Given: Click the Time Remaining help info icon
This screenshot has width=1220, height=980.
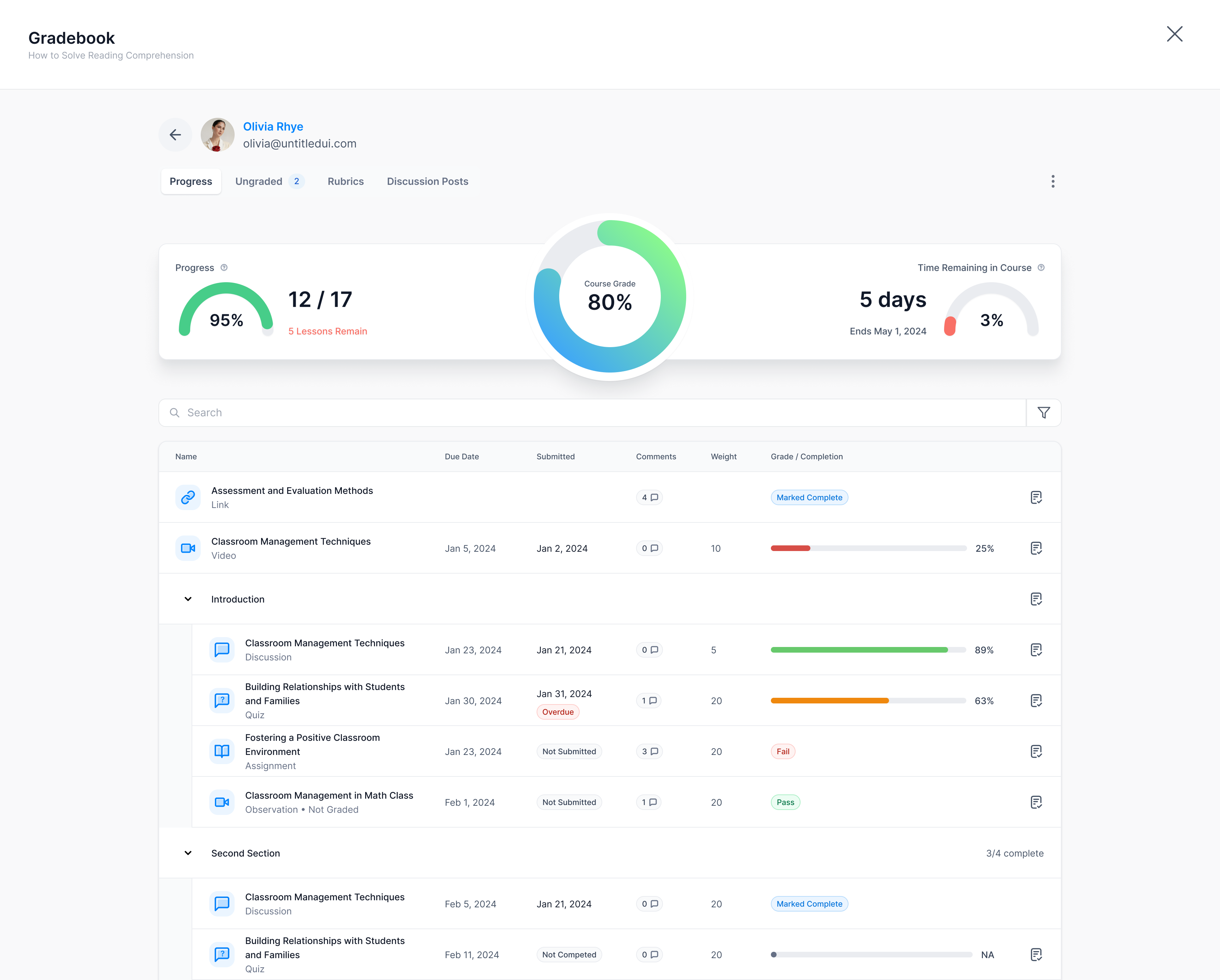Looking at the screenshot, I should 1041,268.
